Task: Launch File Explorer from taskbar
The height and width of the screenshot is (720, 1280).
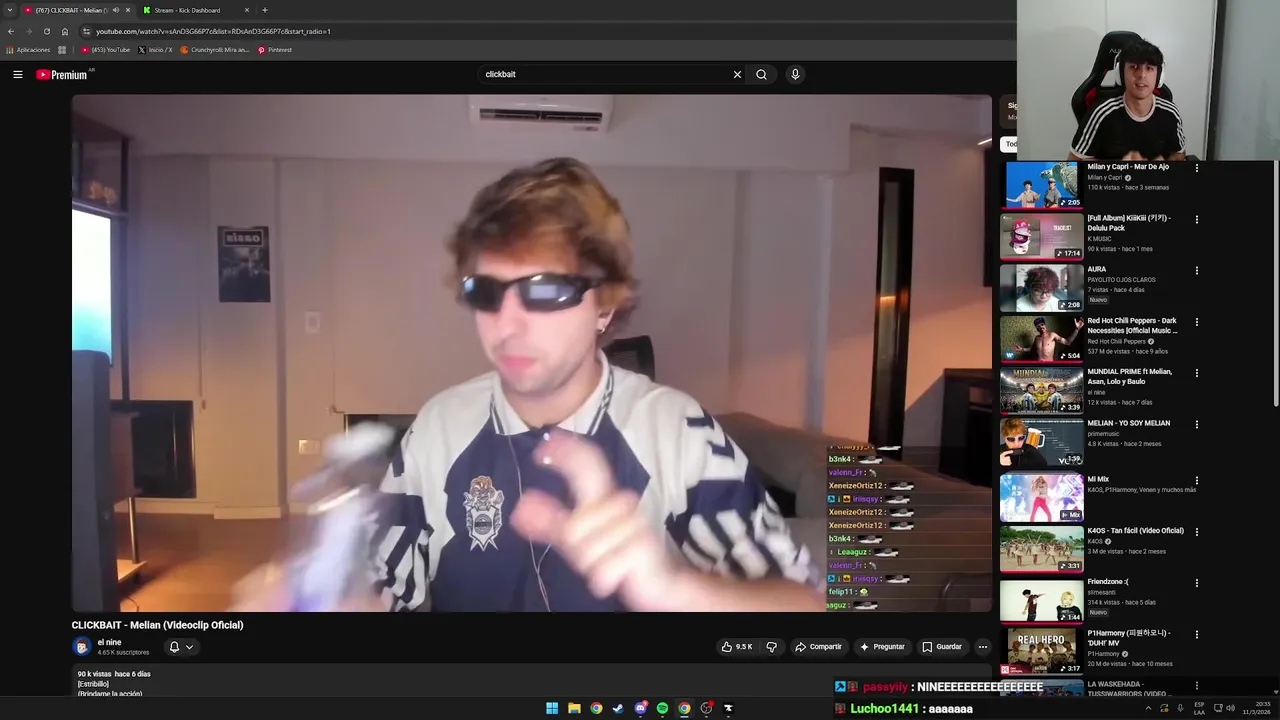Action: (574, 708)
